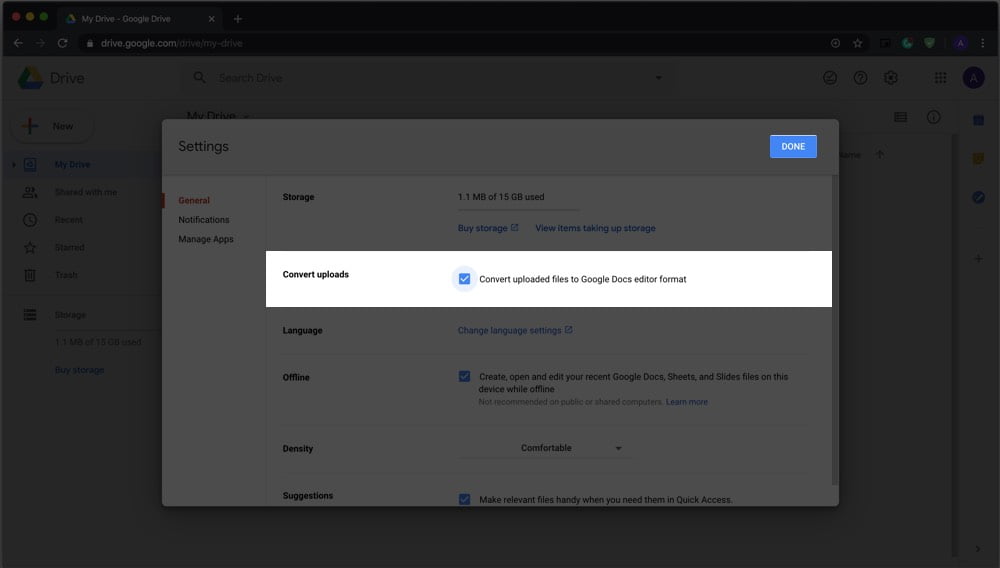1000x568 pixels.
Task: Click the Google Drive logo
Action: pos(30,78)
